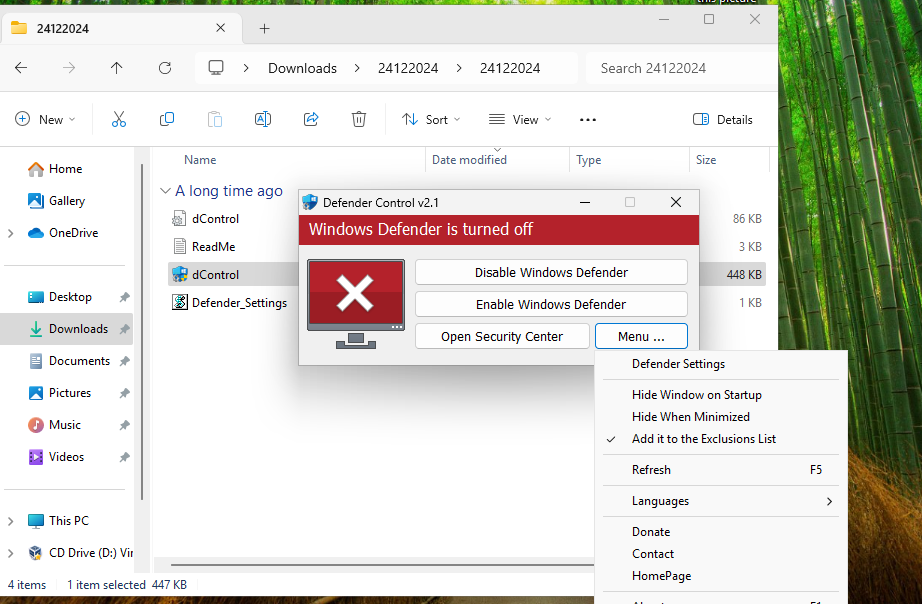Click the Defender Control title bar shield icon

310,203
